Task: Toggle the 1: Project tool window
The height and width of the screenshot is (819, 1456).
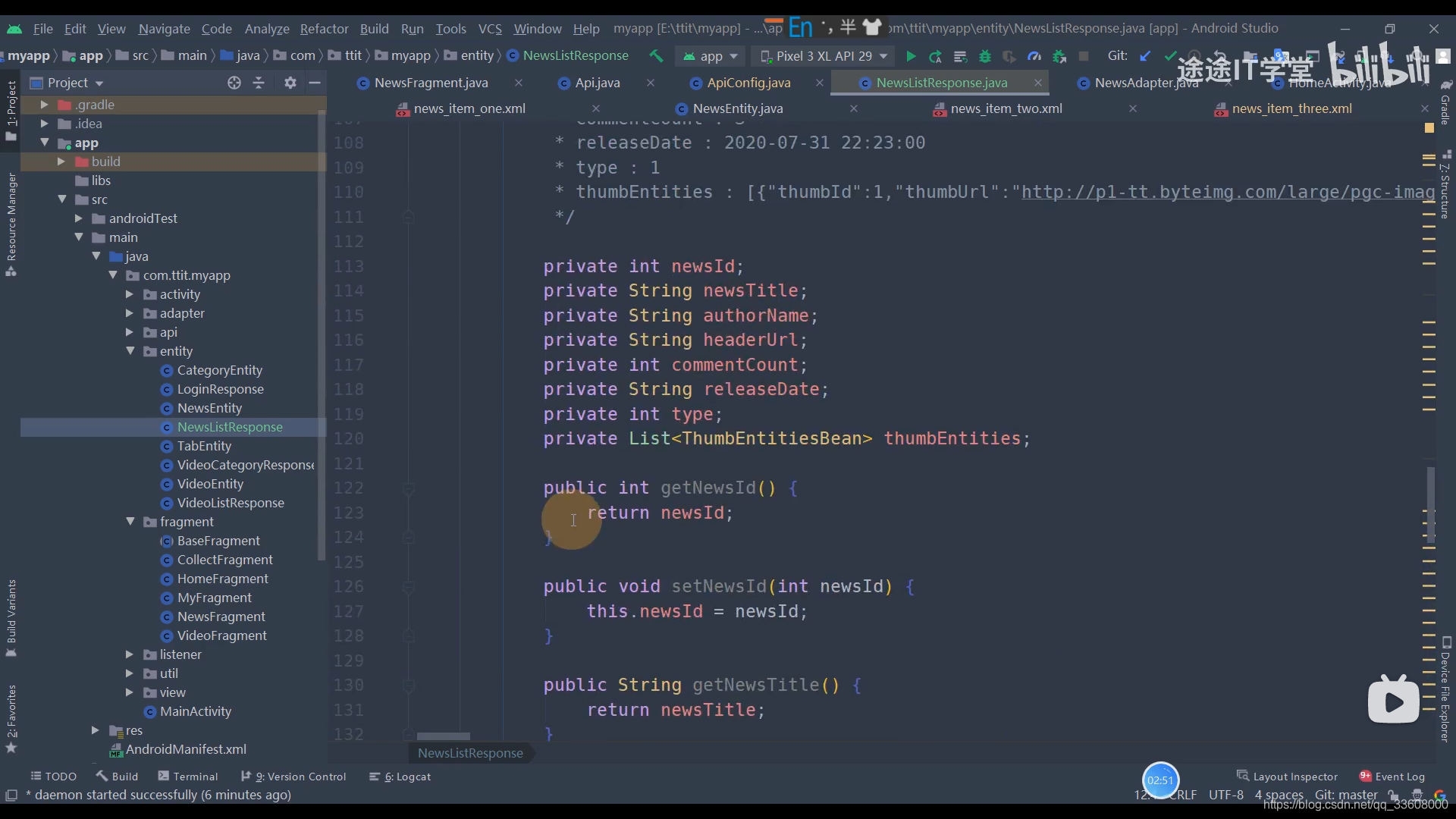Action: [11, 111]
